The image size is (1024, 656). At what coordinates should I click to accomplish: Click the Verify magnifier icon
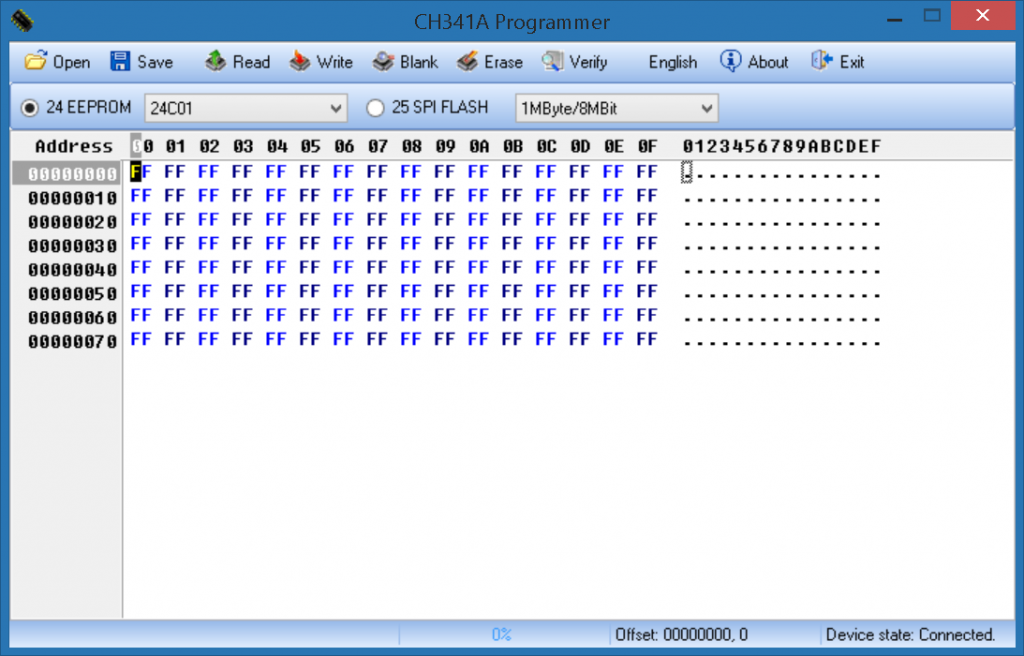coord(552,61)
